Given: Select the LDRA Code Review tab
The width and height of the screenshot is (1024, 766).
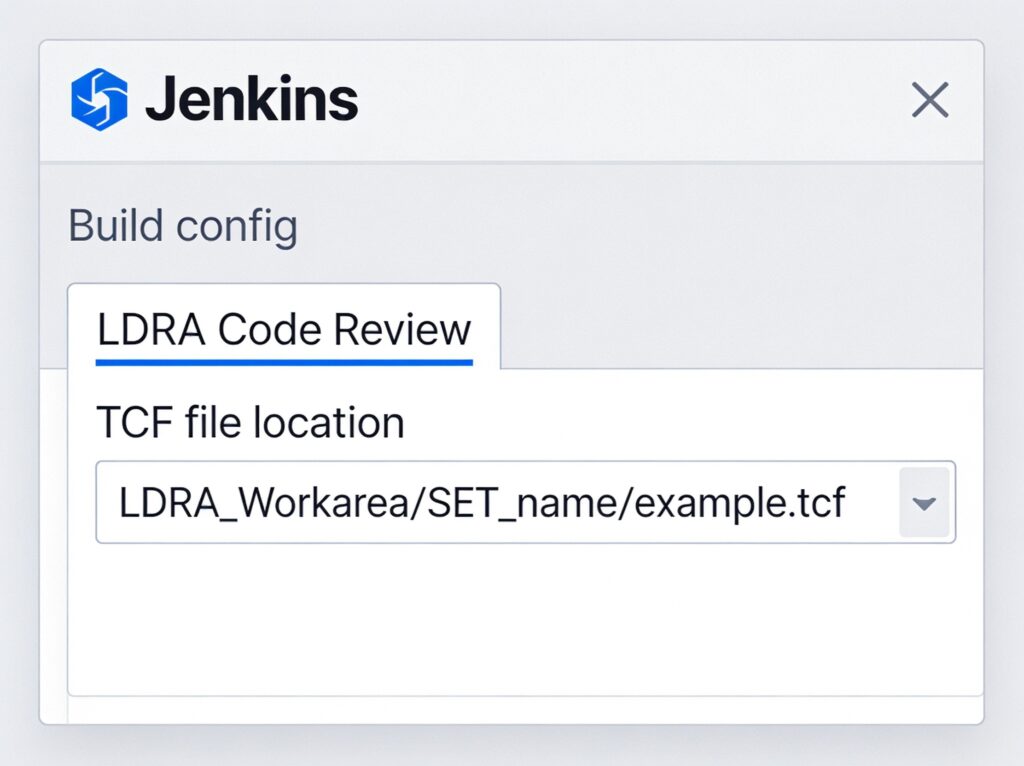Looking at the screenshot, I should 284,328.
